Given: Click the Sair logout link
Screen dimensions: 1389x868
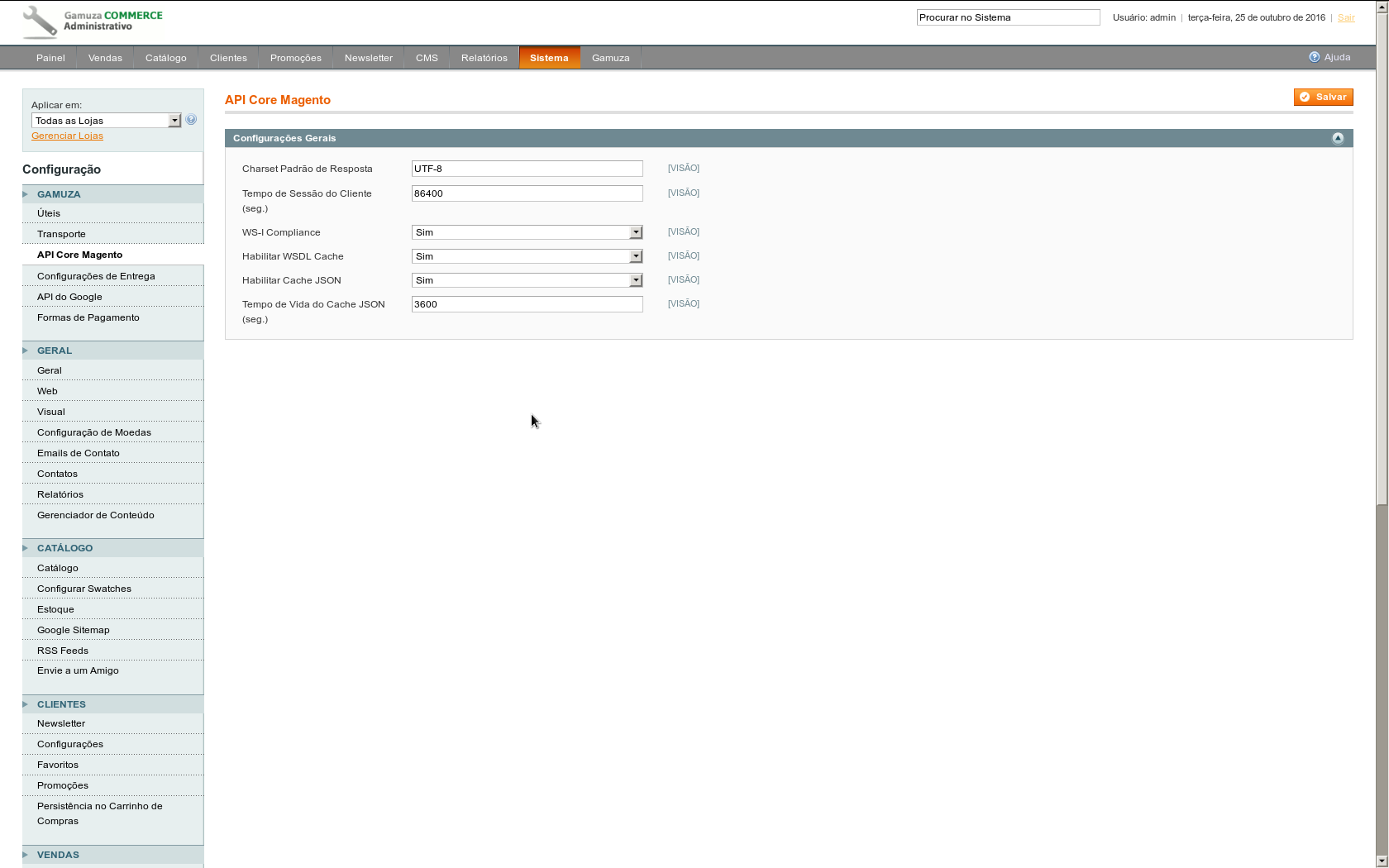Looking at the screenshot, I should click(1346, 17).
